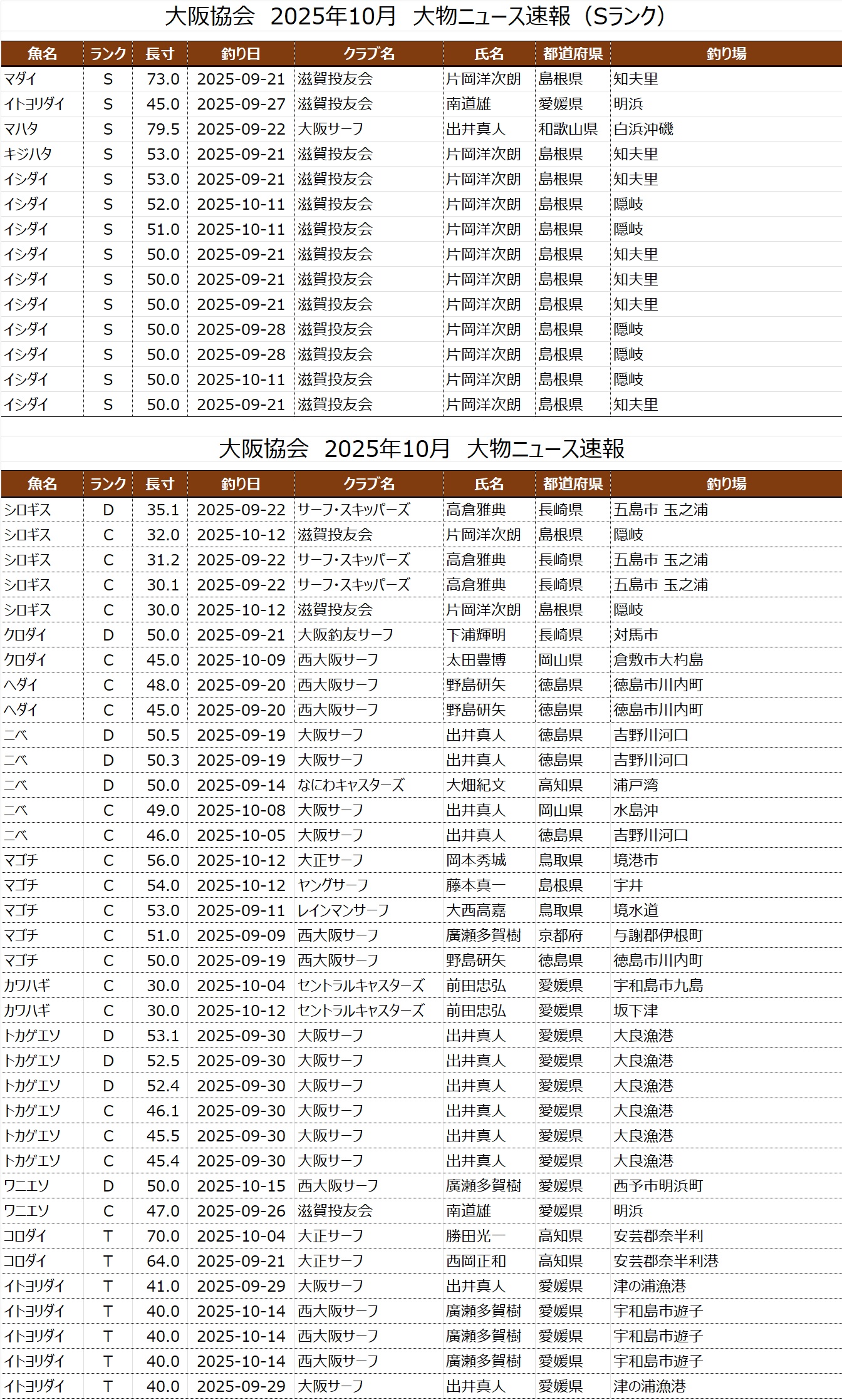Click the Sランク report title heading

[x=415, y=16]
